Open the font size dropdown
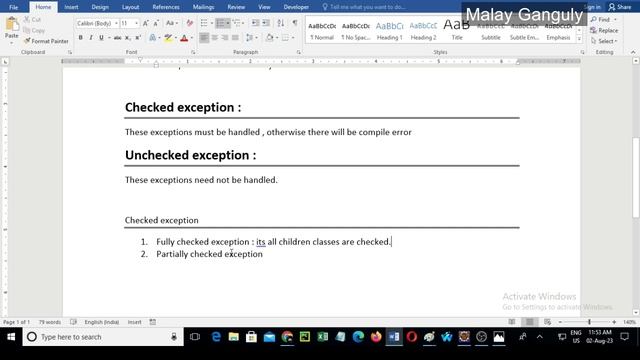The height and width of the screenshot is (360, 640). coord(136,23)
